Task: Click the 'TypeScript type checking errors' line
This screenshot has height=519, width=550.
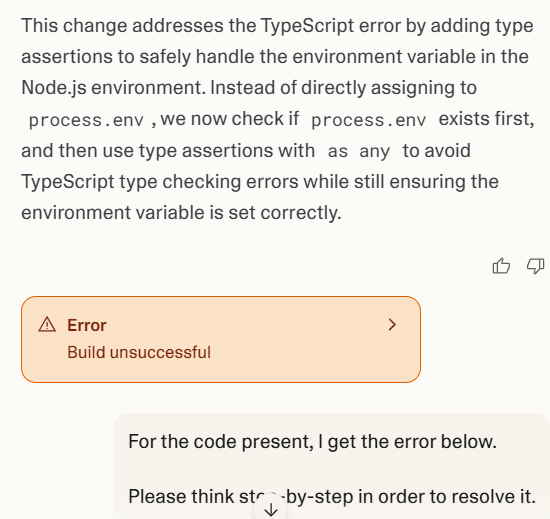Action: point(260,182)
